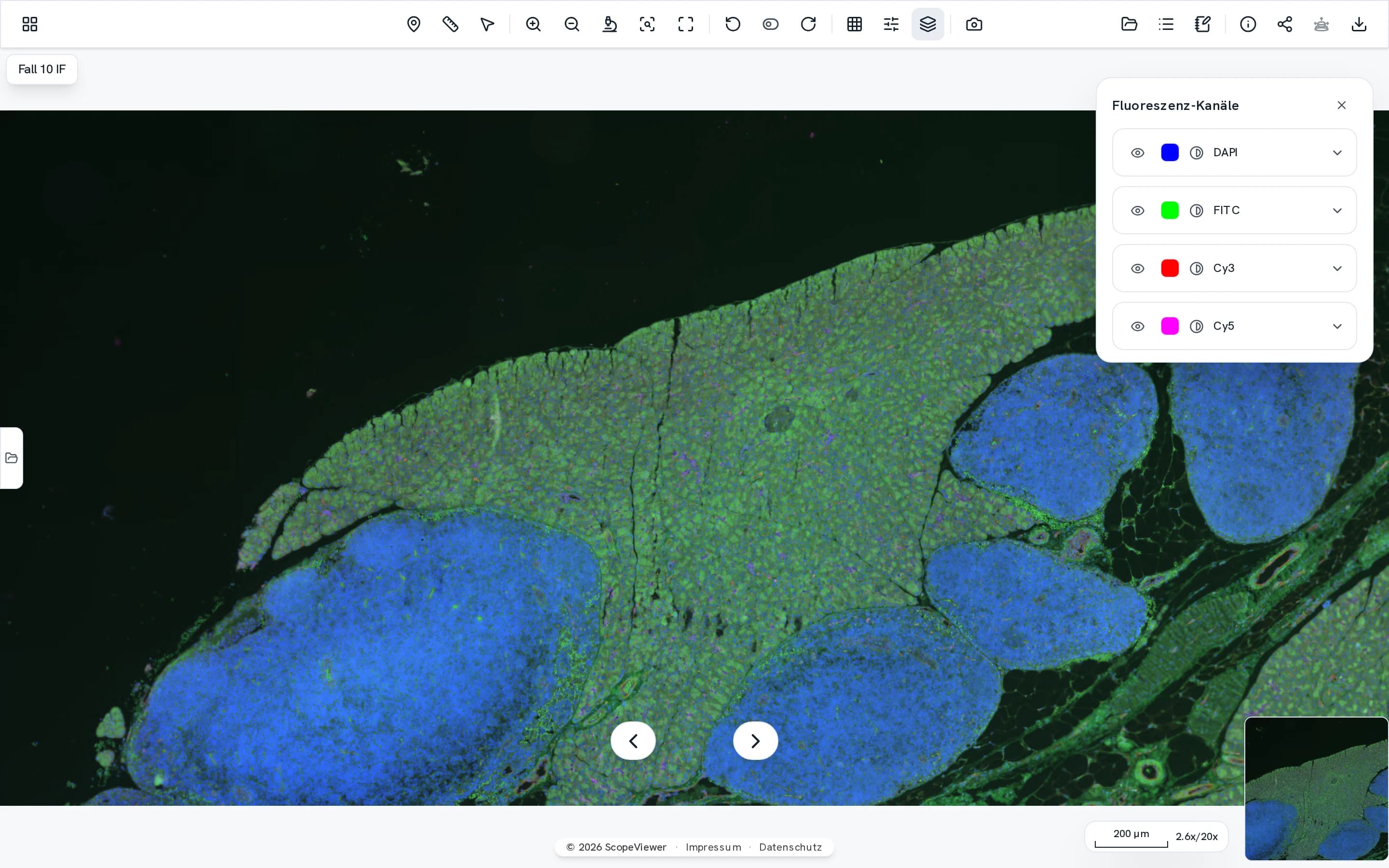
Task: Open the Datenschutz link
Action: pos(790,847)
